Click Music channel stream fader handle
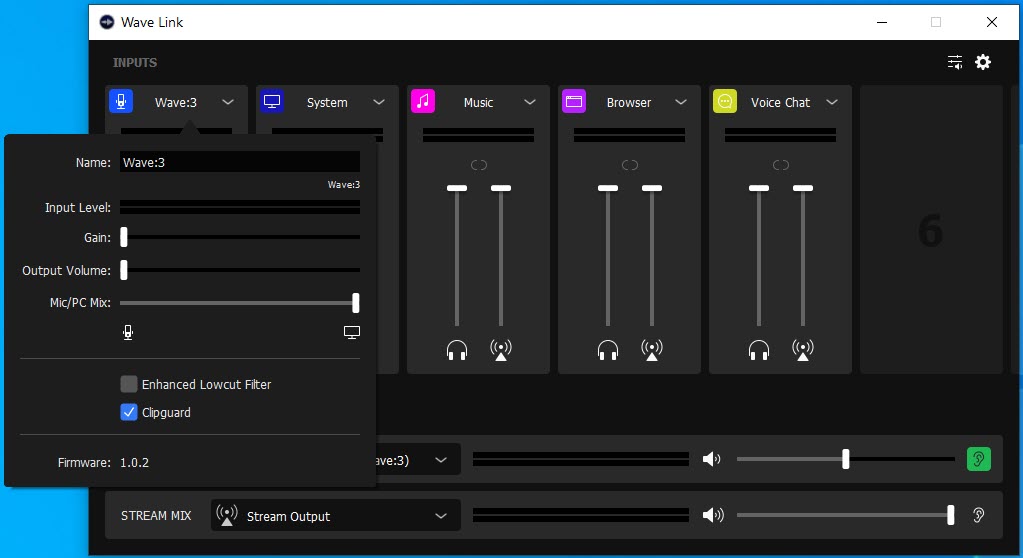 tap(501, 188)
